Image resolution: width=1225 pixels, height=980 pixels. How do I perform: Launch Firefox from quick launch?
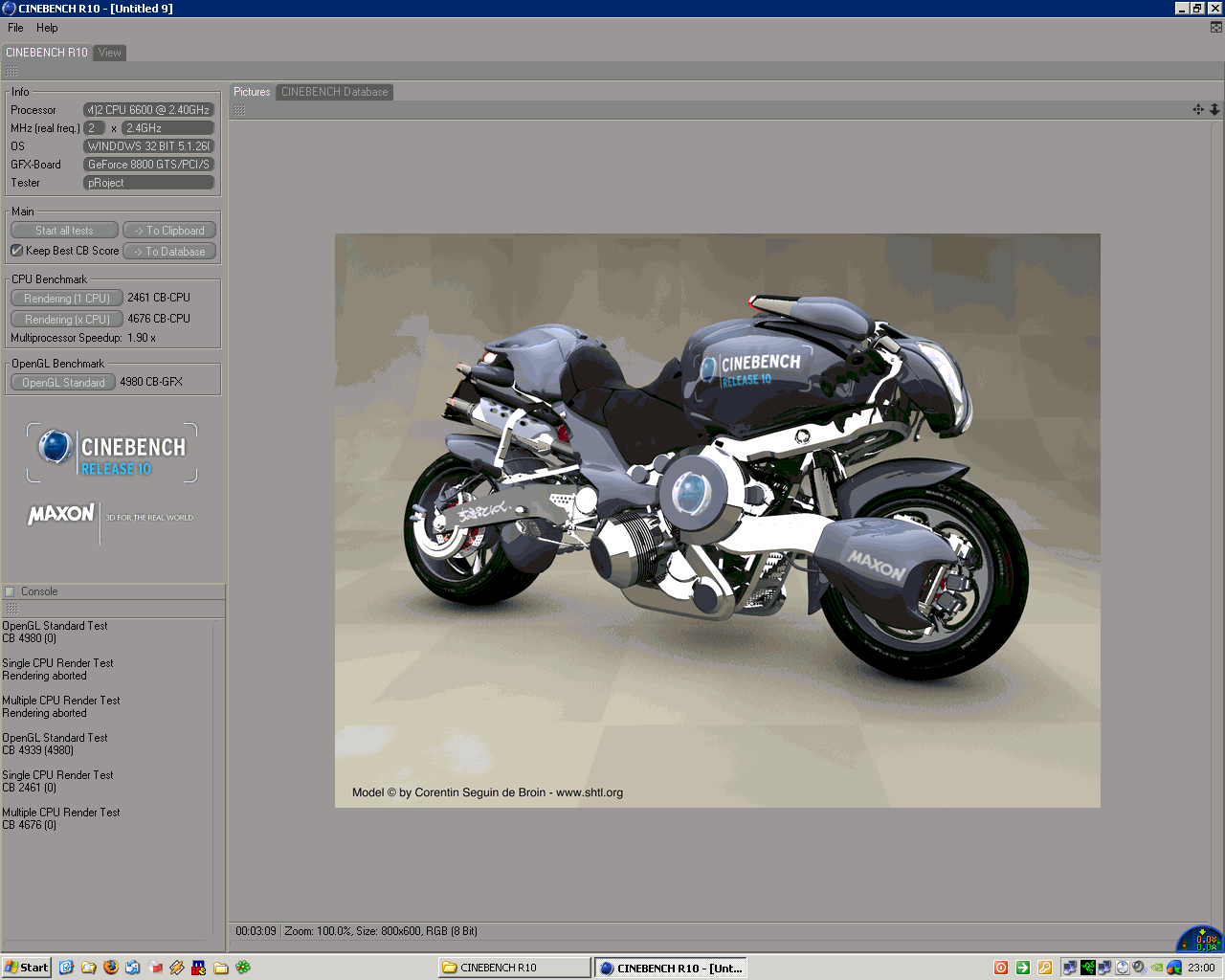click(x=110, y=968)
